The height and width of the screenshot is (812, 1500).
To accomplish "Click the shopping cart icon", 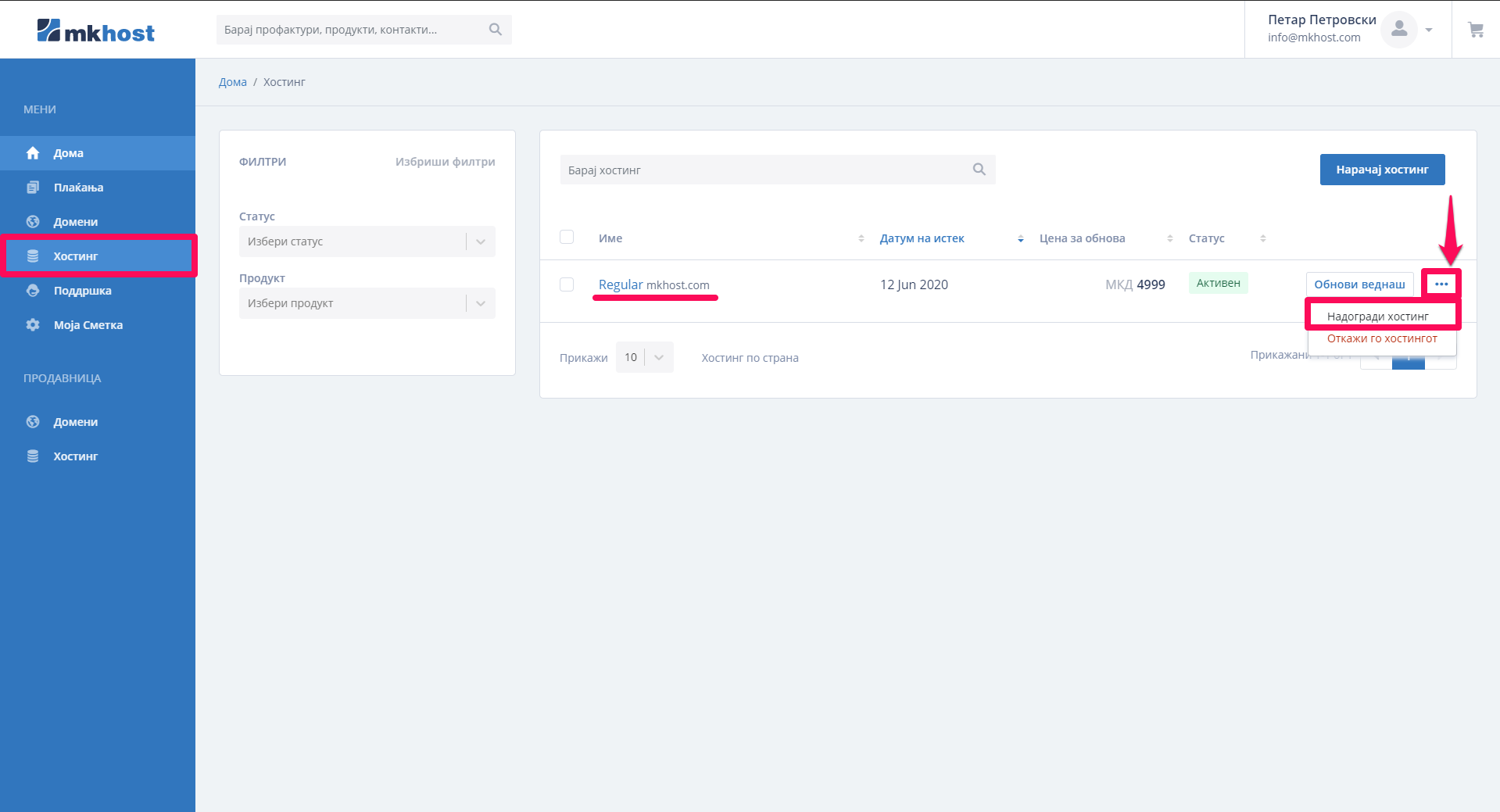I will [1476, 30].
